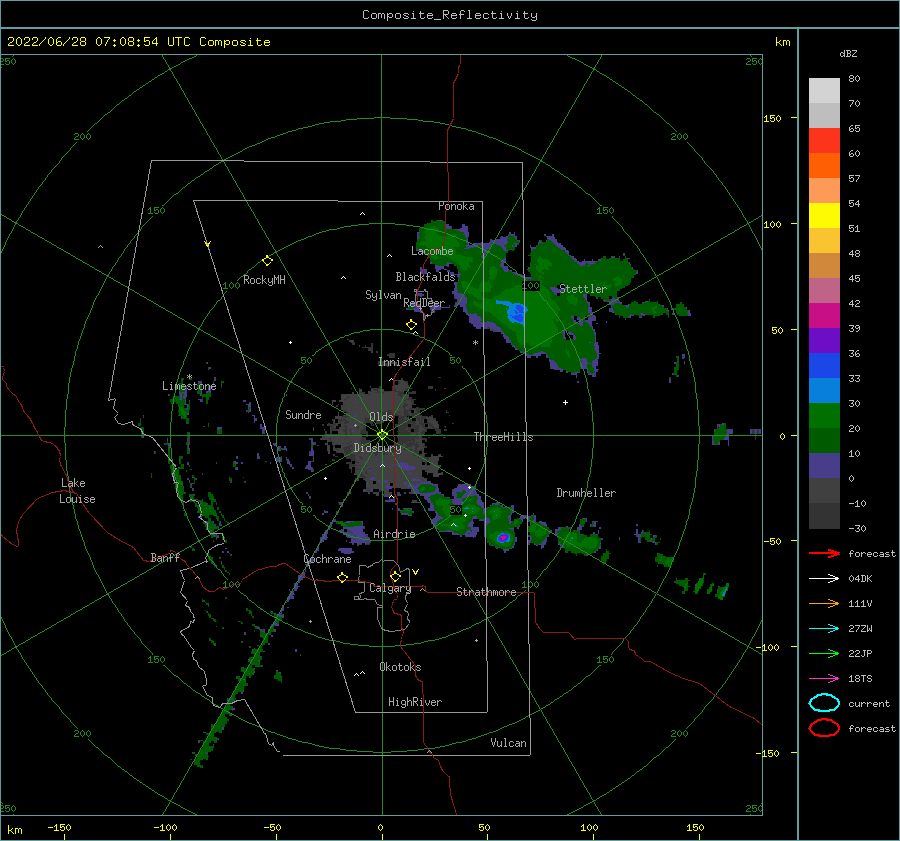Click the Vulcan town label
This screenshot has height=841, width=900.
pos(508,743)
